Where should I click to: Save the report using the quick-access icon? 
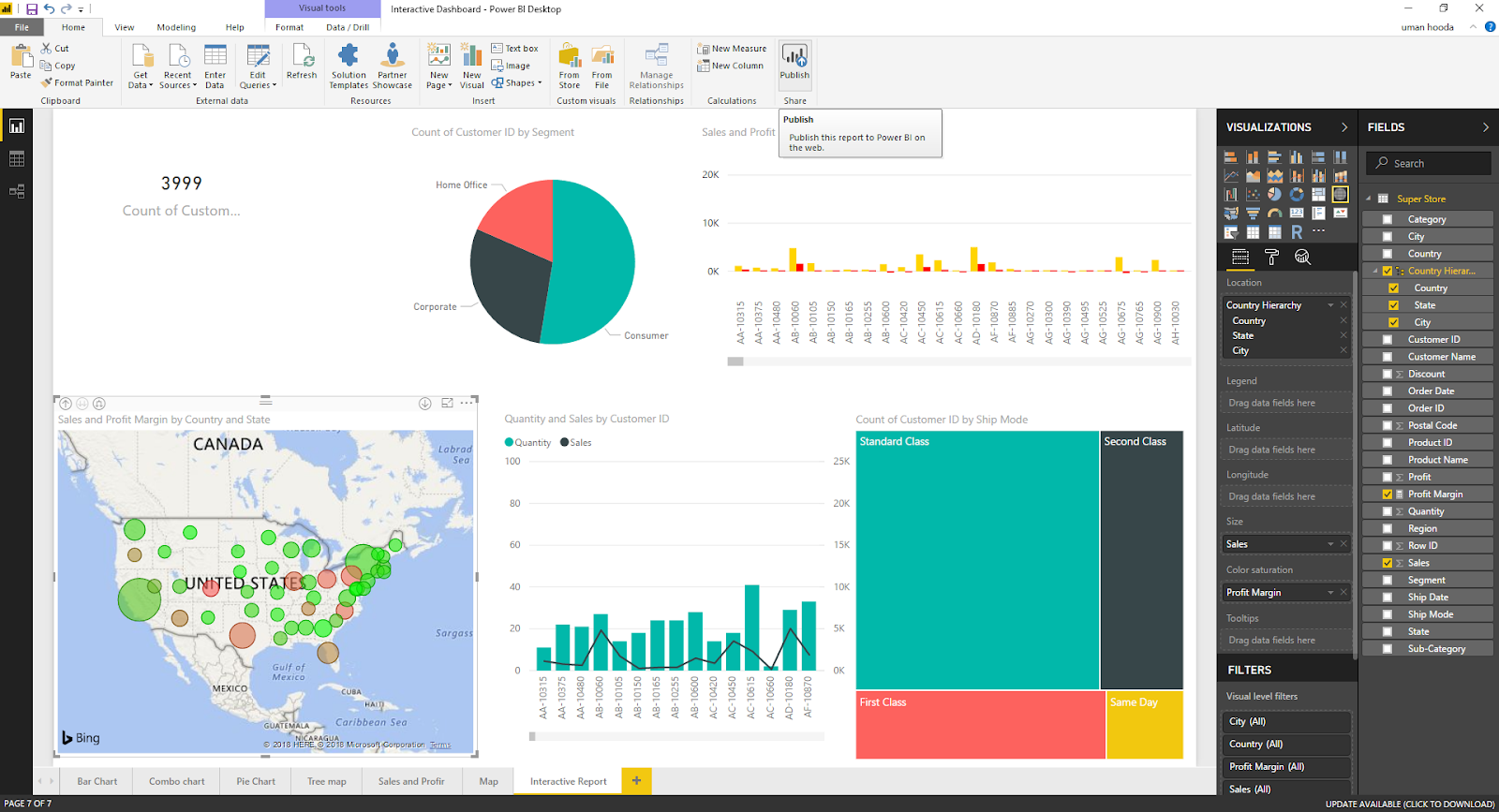click(32, 8)
